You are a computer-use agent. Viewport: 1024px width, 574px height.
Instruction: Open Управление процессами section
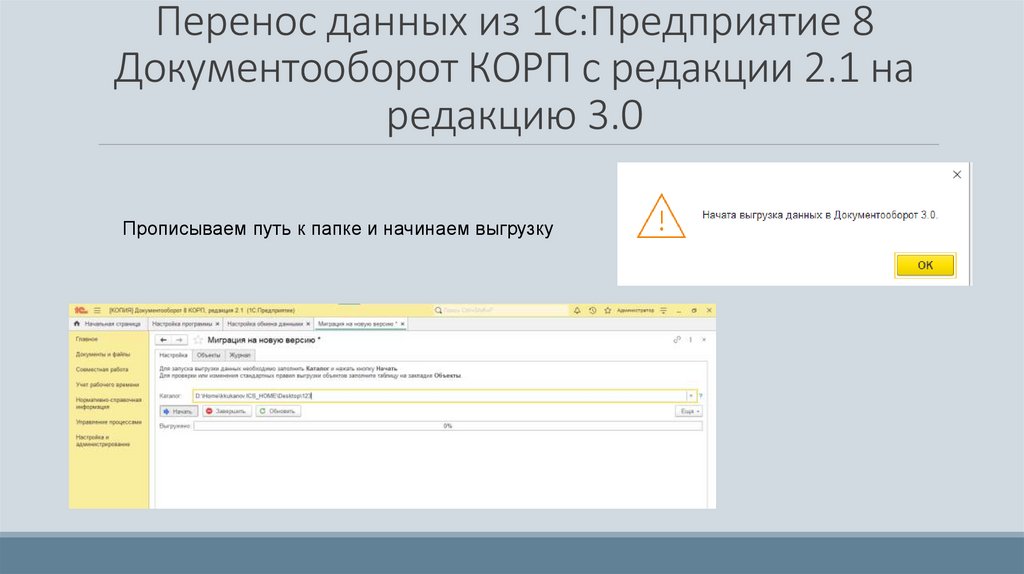pyautogui.click(x=108, y=423)
